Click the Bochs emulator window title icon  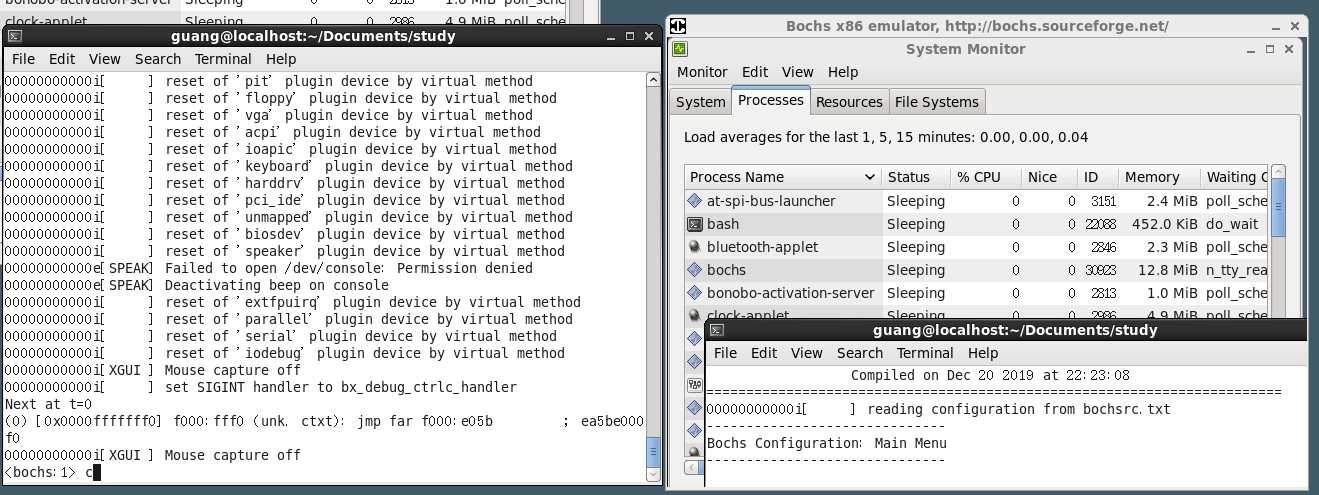[679, 26]
